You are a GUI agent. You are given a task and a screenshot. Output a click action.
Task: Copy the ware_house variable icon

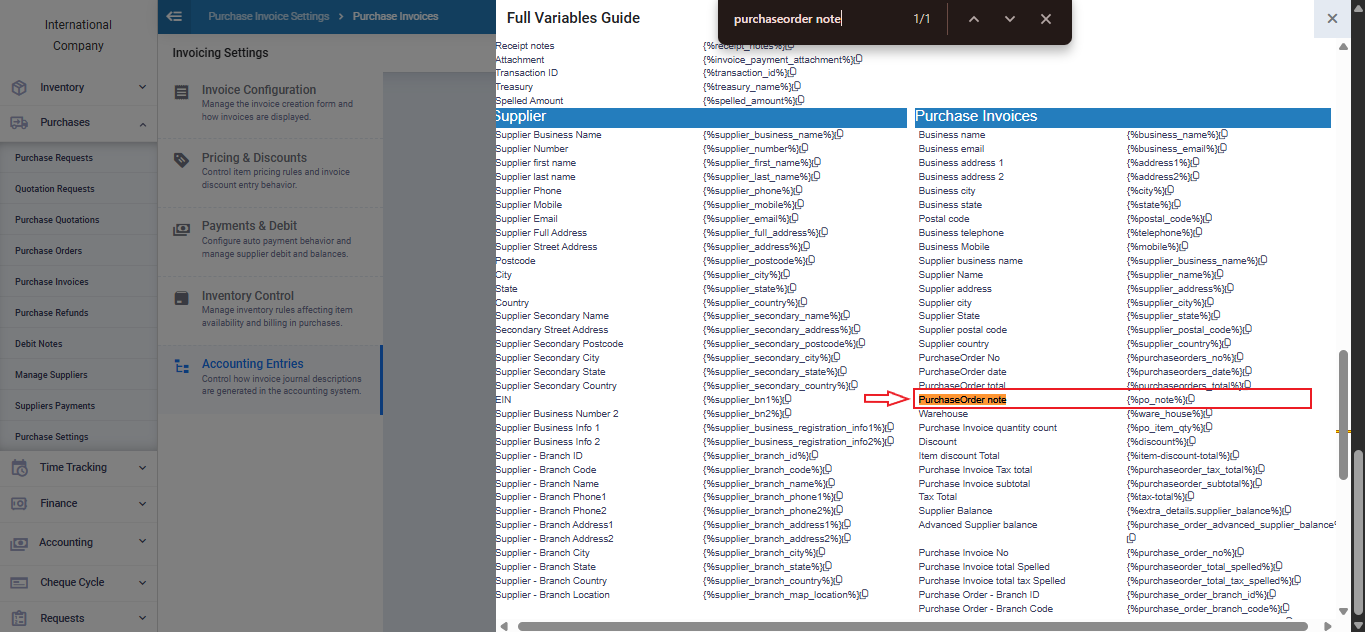click(1196, 414)
